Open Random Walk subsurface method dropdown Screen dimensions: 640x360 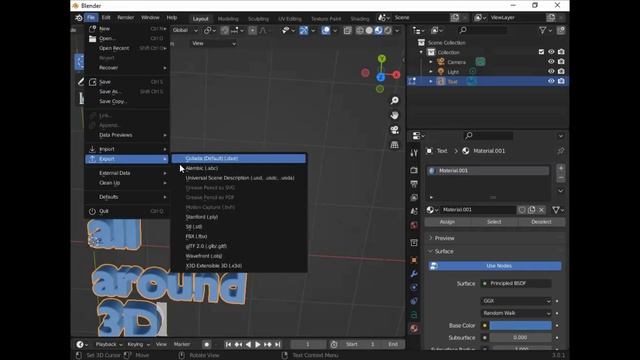click(x=516, y=313)
